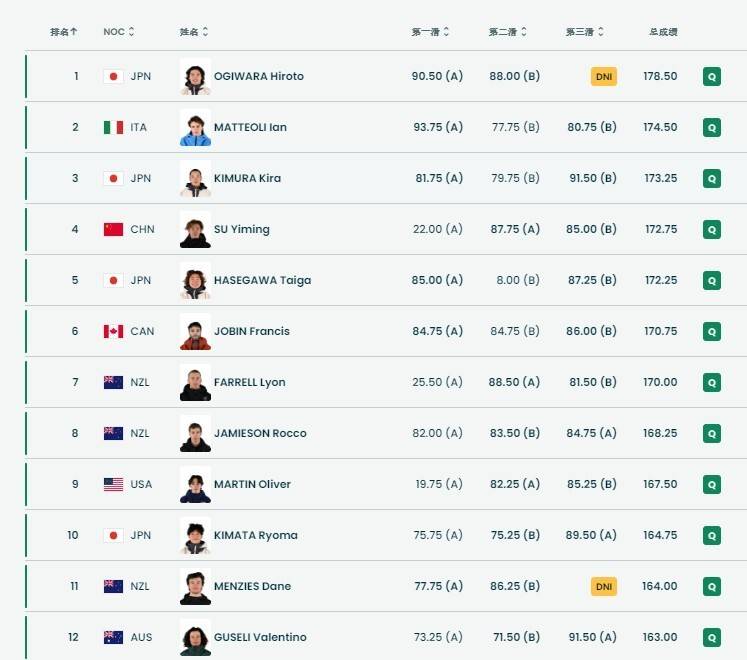The width and height of the screenshot is (747, 660).
Task: Click the DNI badge in MENZIES Dane's row
Action: (603, 586)
